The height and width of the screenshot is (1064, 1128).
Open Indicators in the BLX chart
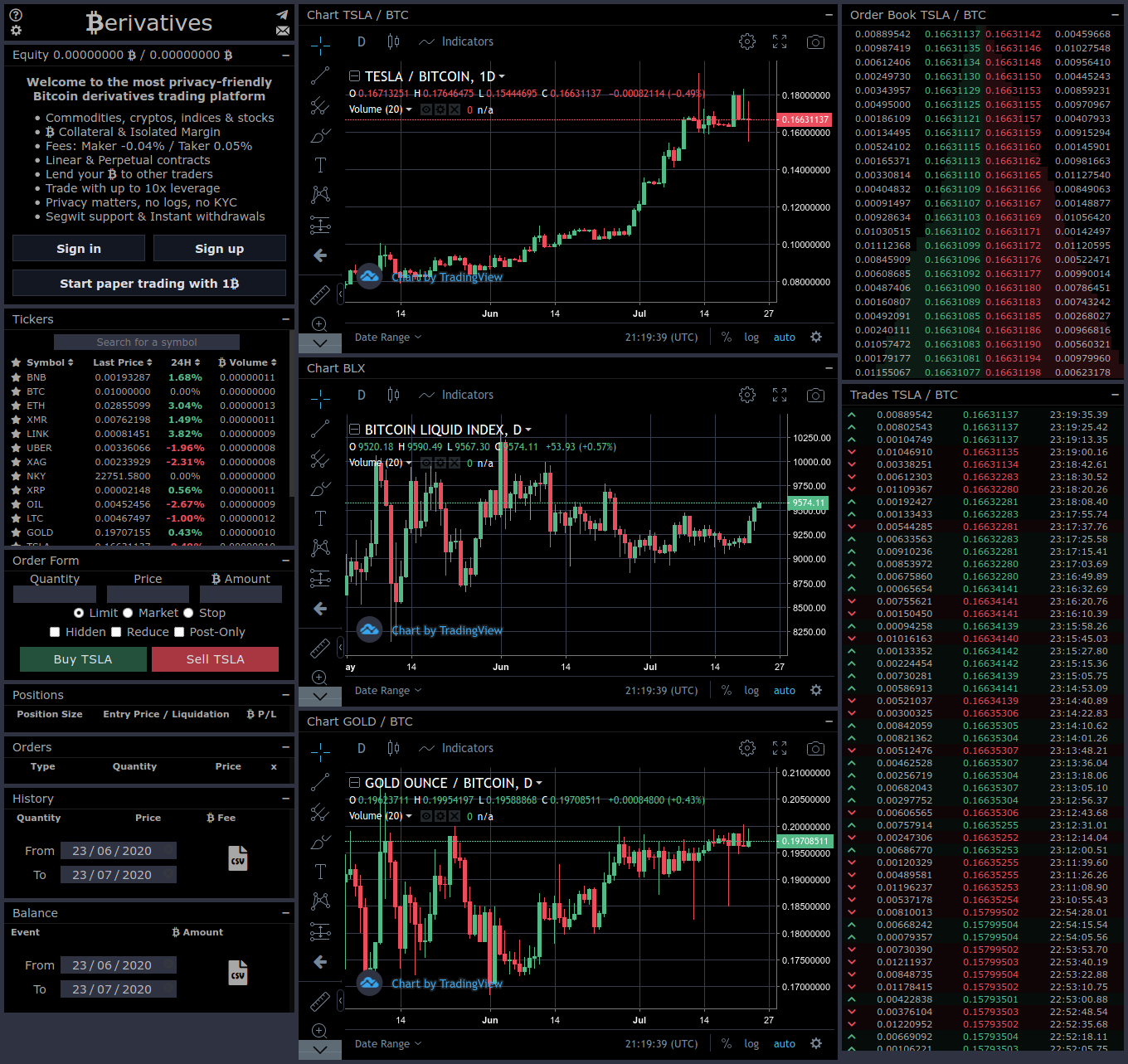(x=456, y=395)
